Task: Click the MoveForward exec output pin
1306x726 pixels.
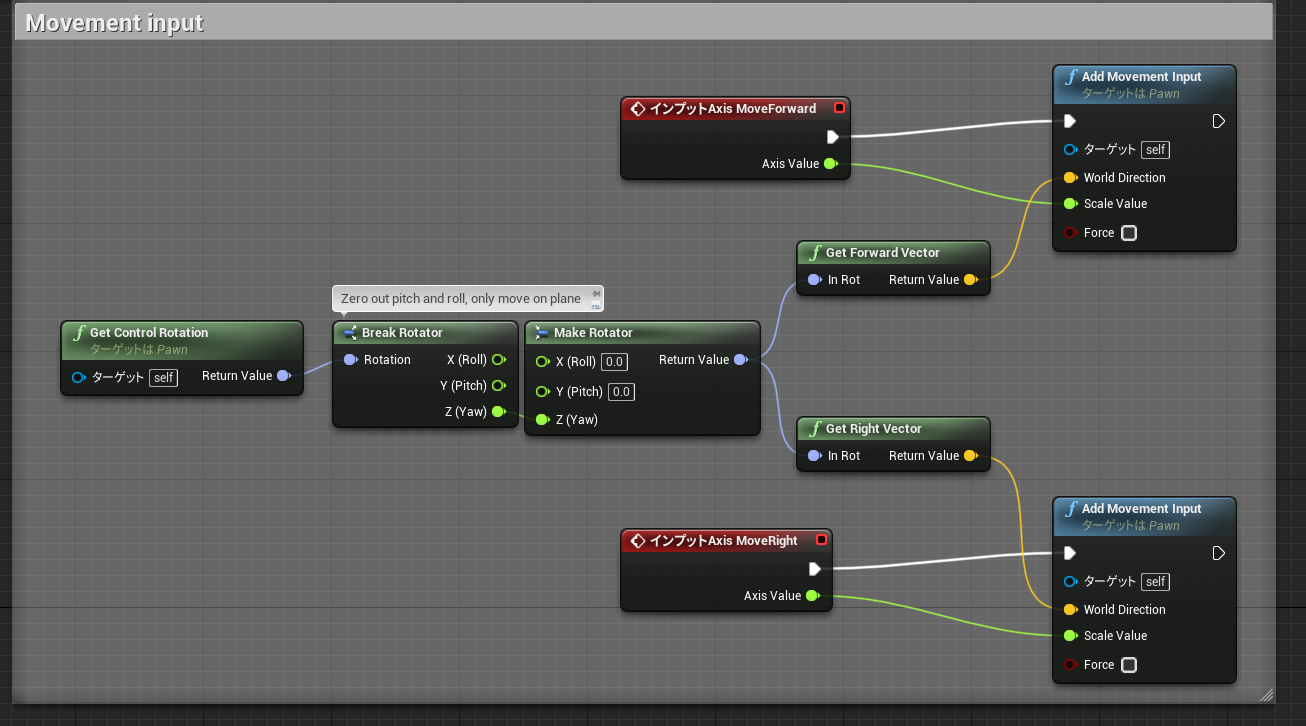Action: 832,137
